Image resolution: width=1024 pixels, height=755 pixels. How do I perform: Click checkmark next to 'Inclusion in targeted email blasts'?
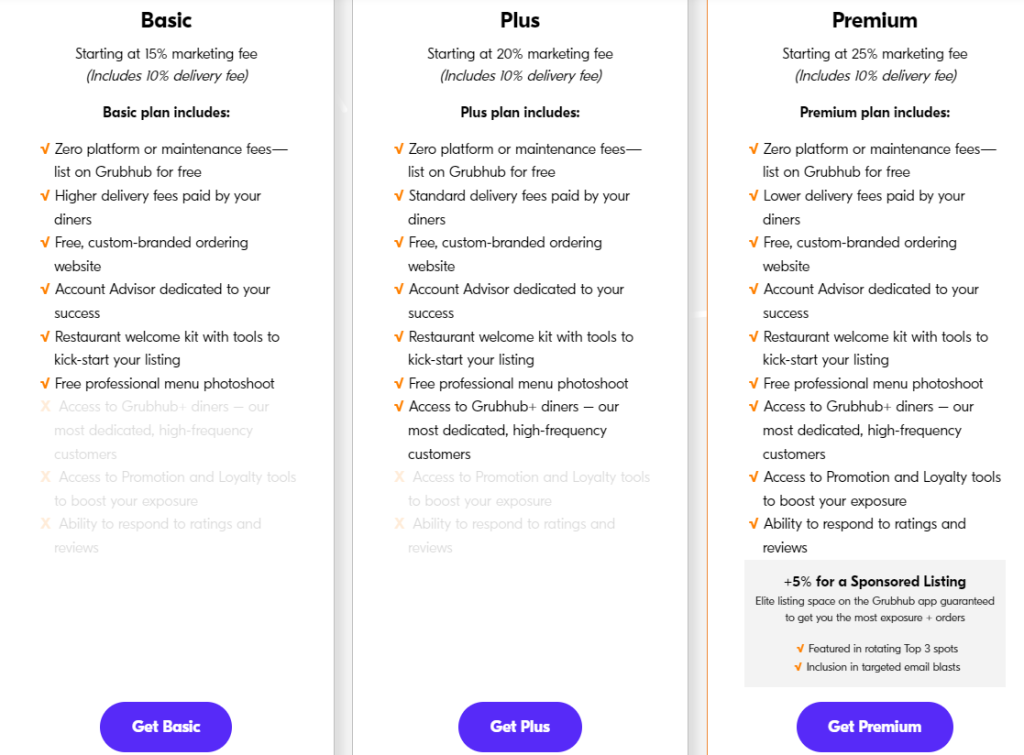point(798,667)
